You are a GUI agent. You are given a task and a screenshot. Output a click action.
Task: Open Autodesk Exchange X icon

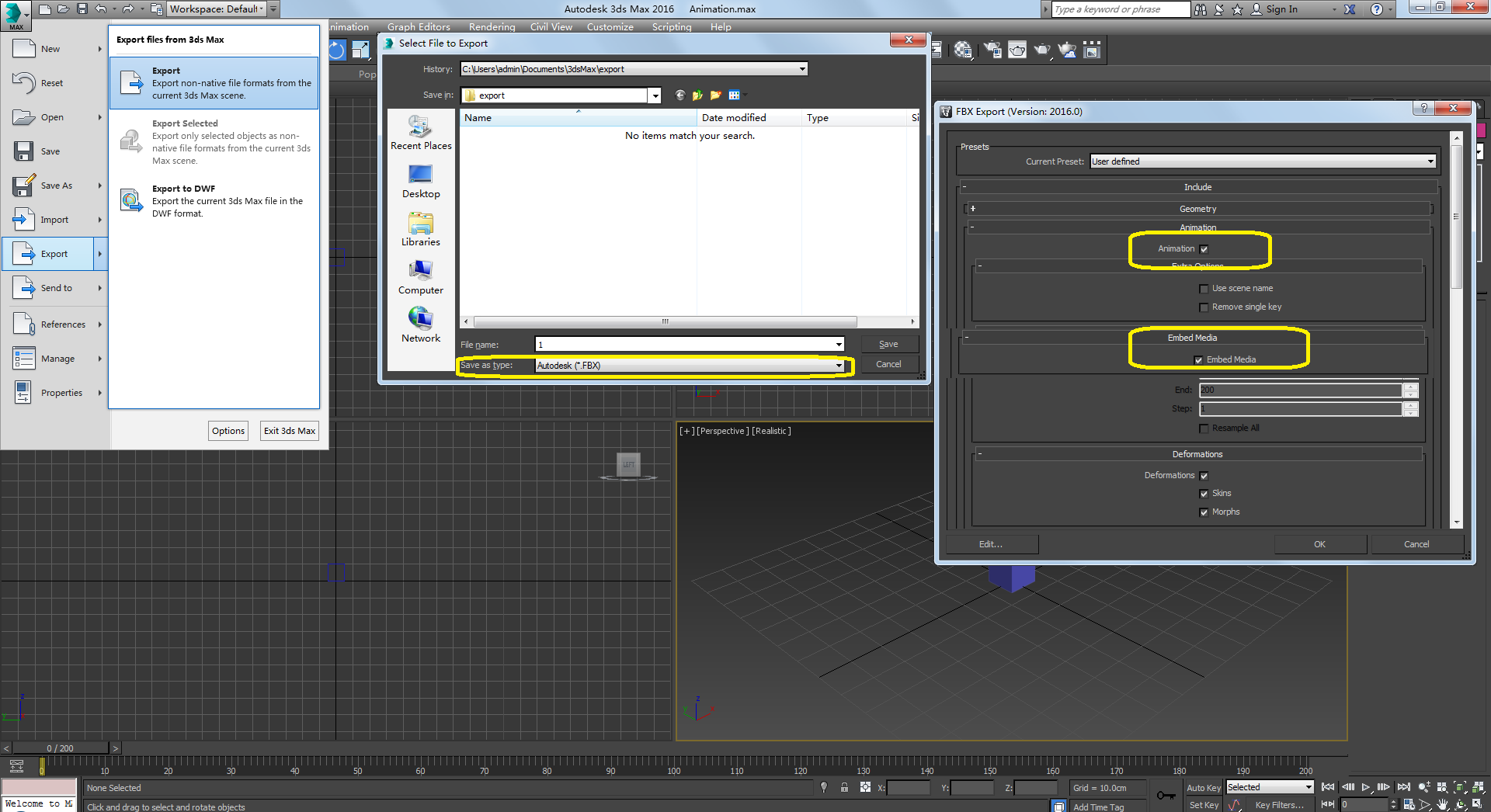(1350, 9)
